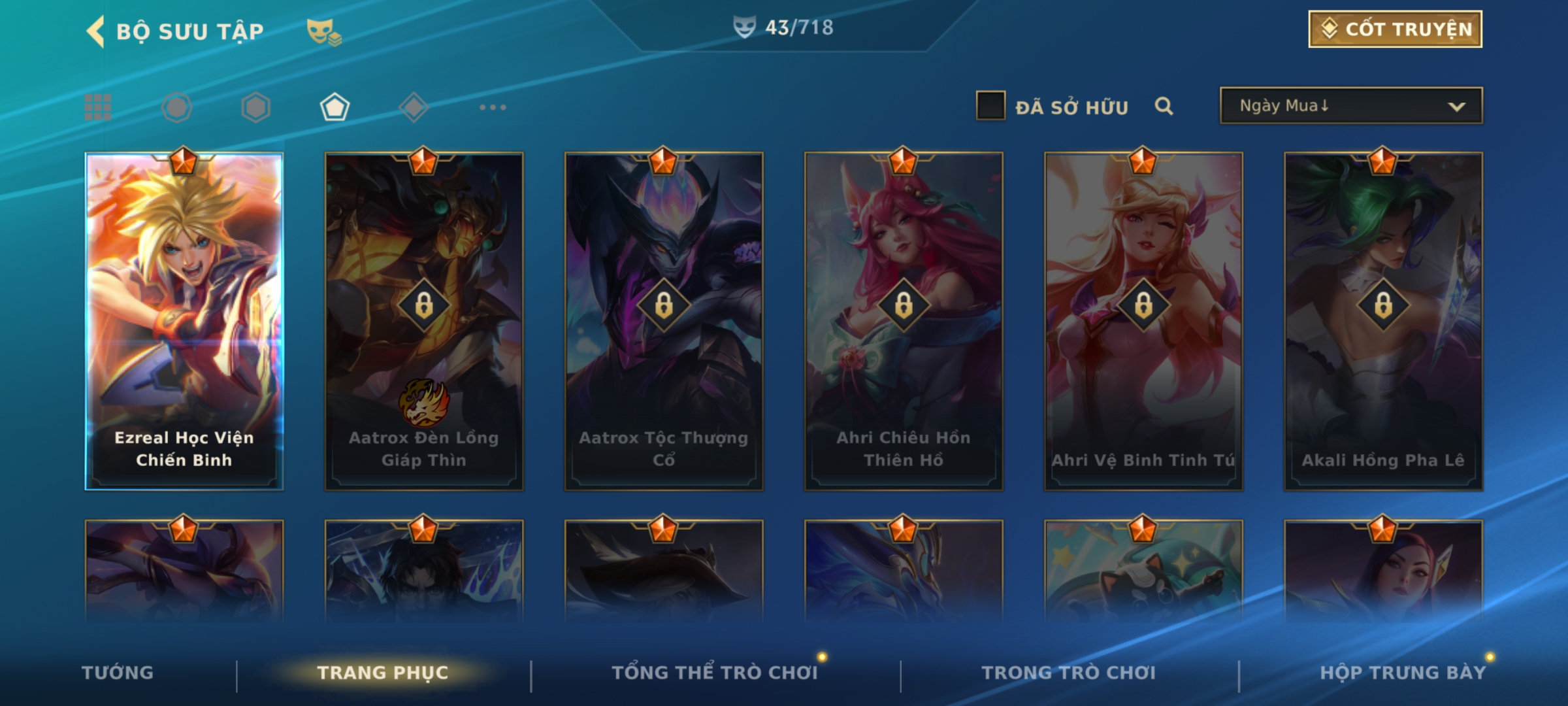Screen dimensions: 1568x706
Task: Tick the Đã Sở Hữu checkbox
Action: (990, 106)
